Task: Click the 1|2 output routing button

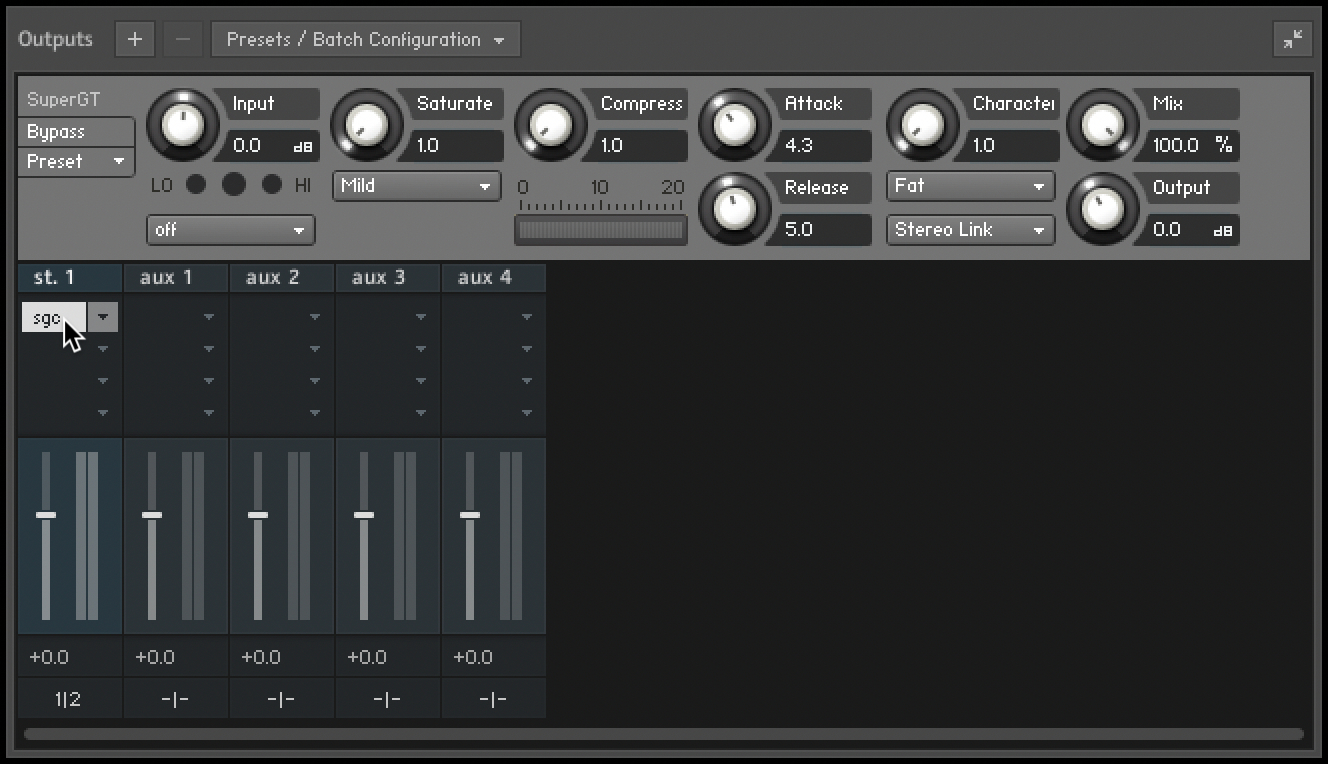Action: pyautogui.click(x=69, y=699)
